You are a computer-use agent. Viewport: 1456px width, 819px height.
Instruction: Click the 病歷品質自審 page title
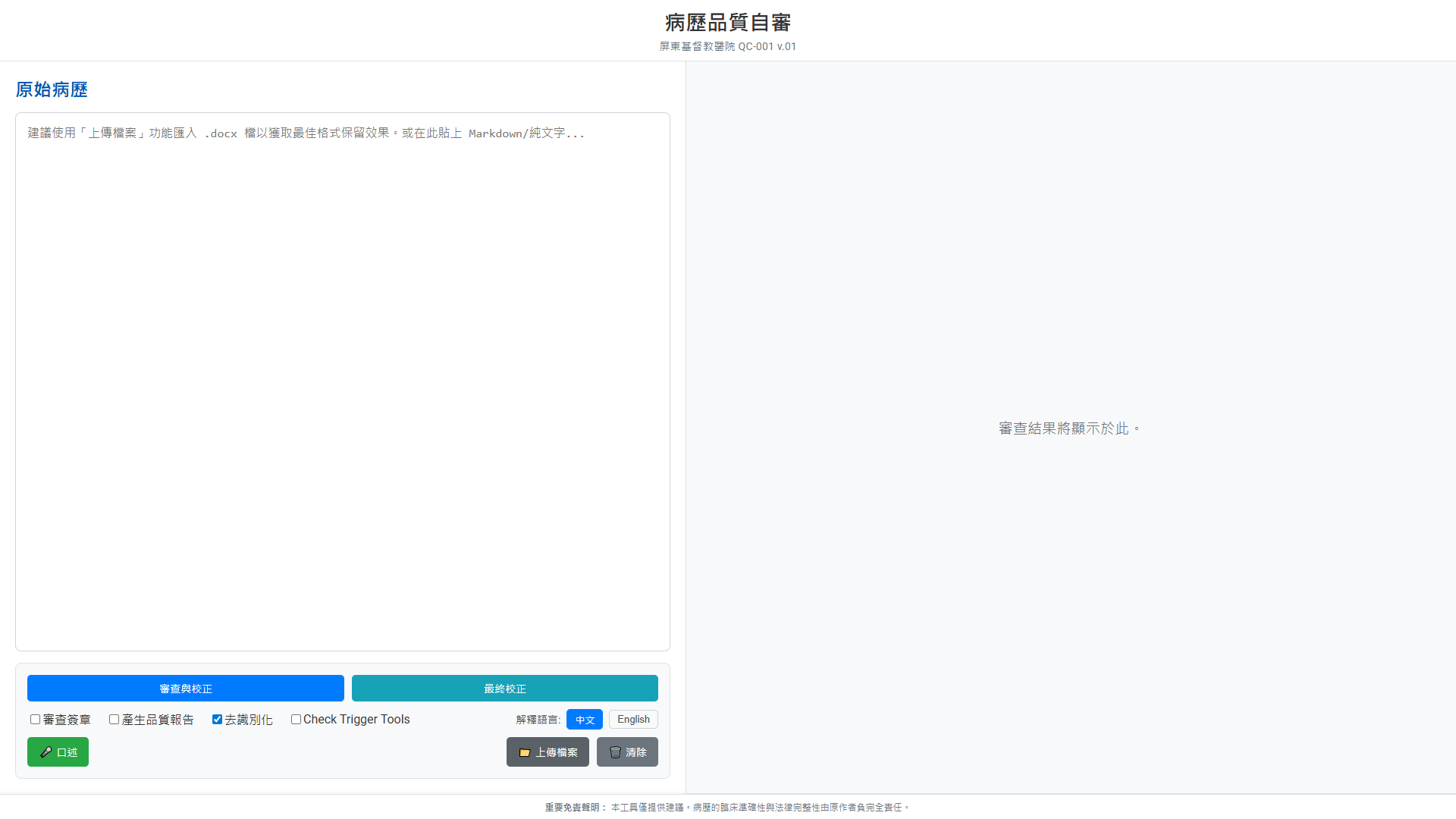click(x=727, y=23)
